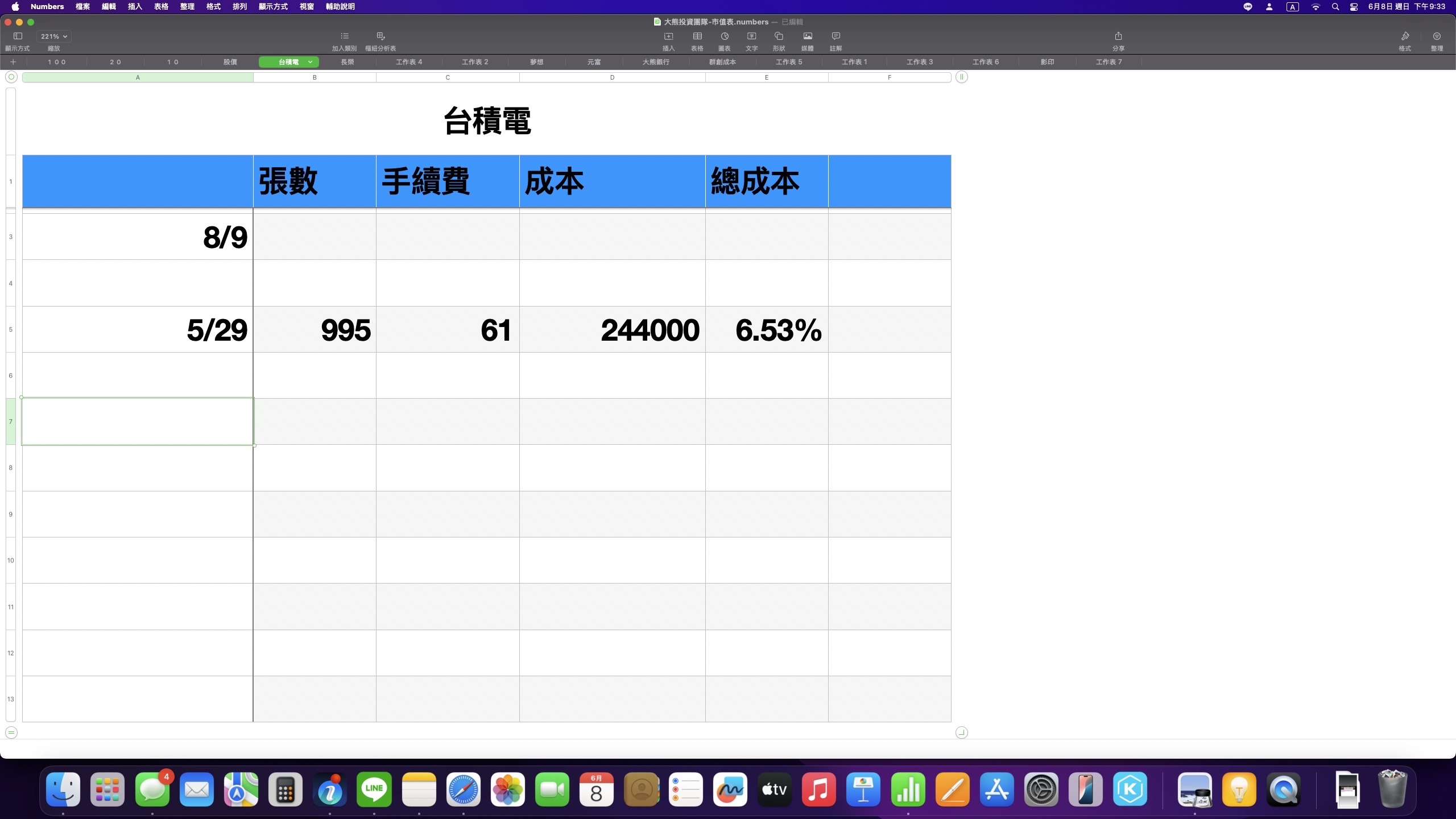Open Safari from the Dock
This screenshot has height=819, width=1456.
tap(464, 789)
